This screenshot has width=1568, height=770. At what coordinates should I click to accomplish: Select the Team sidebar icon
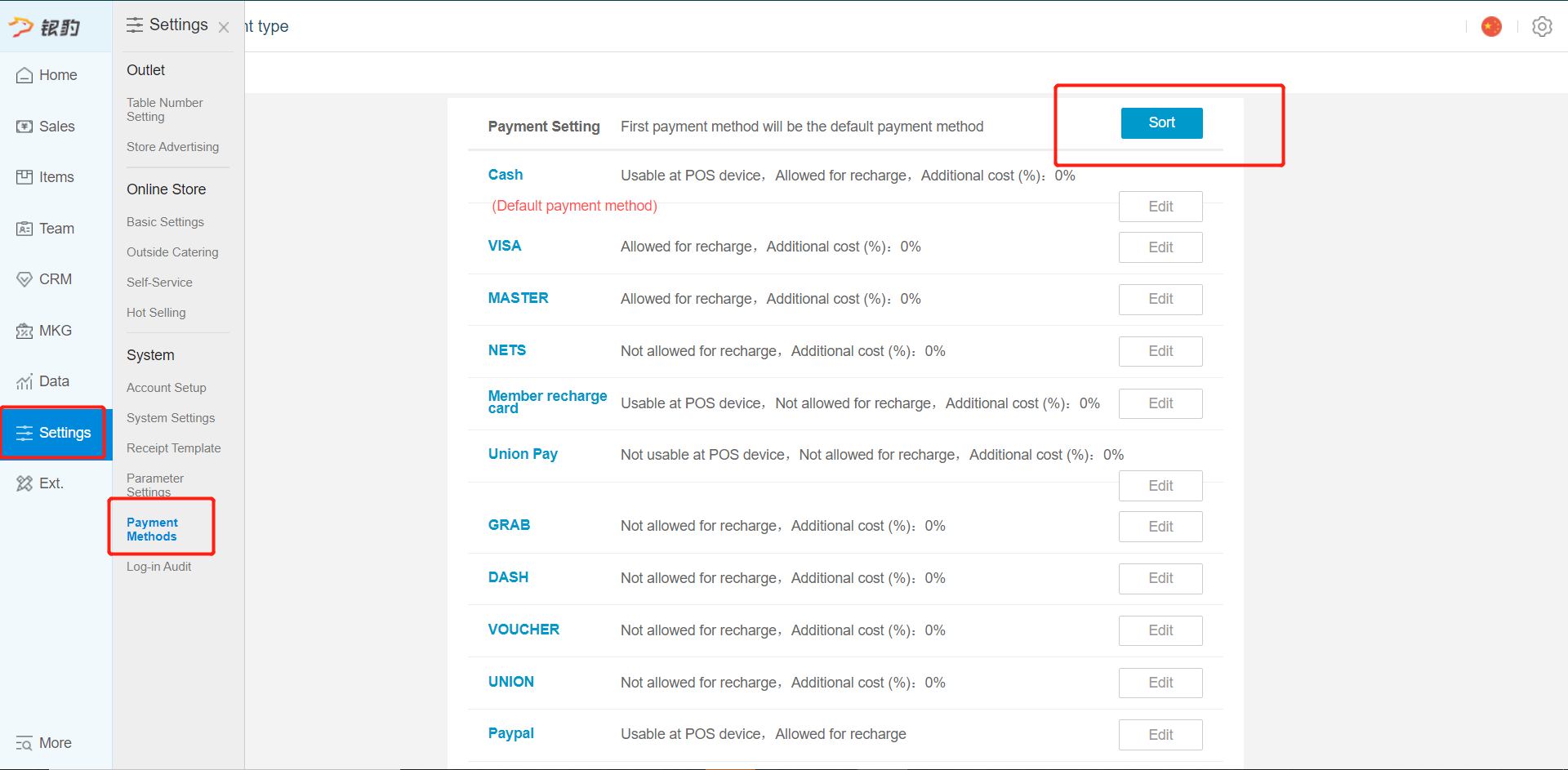click(x=24, y=229)
